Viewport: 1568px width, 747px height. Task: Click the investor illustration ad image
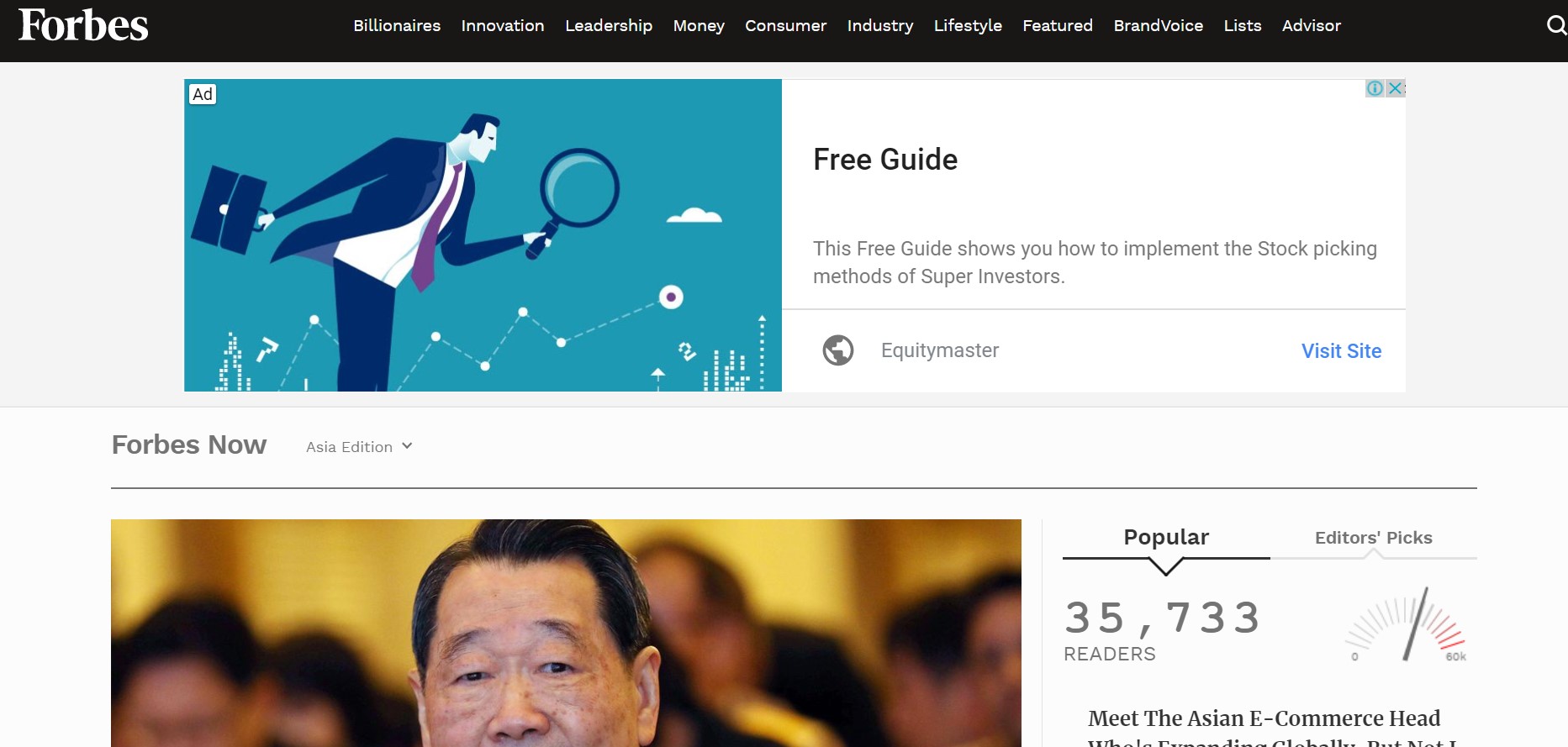click(483, 235)
